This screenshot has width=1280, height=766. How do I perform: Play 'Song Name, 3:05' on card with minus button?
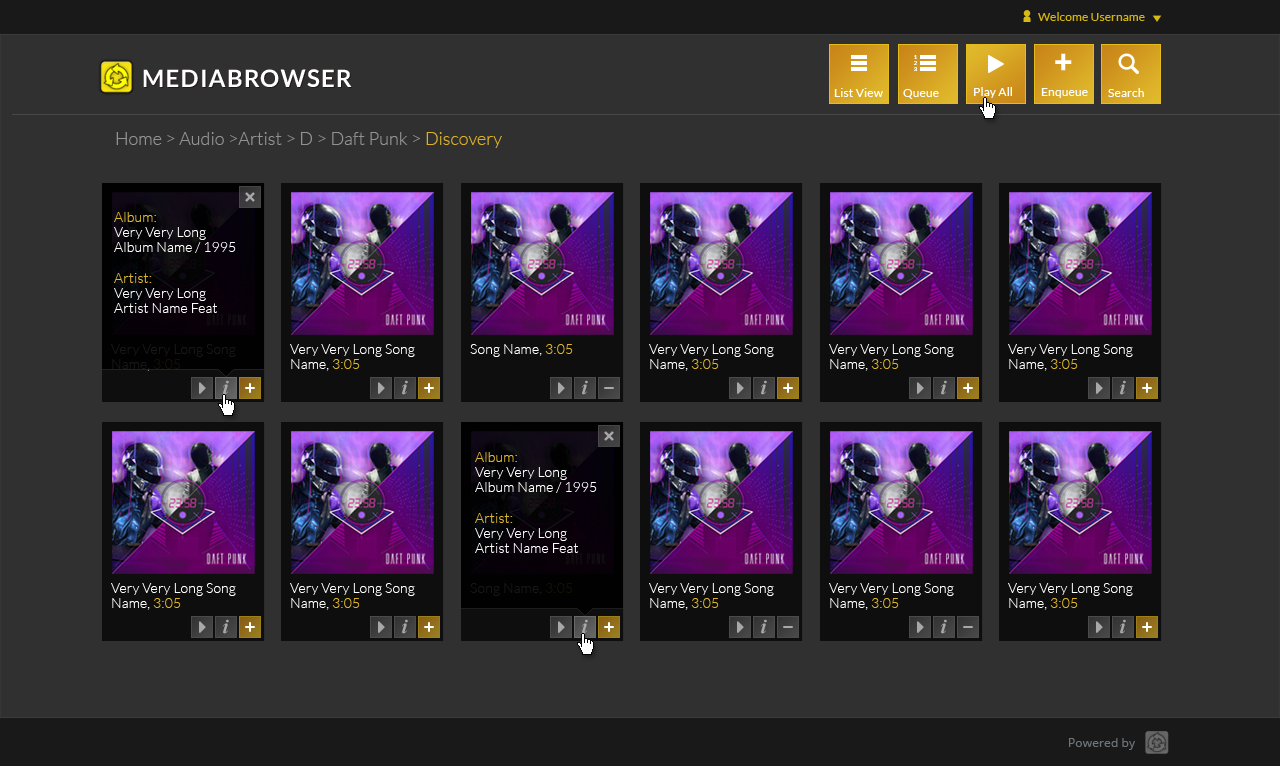561,388
